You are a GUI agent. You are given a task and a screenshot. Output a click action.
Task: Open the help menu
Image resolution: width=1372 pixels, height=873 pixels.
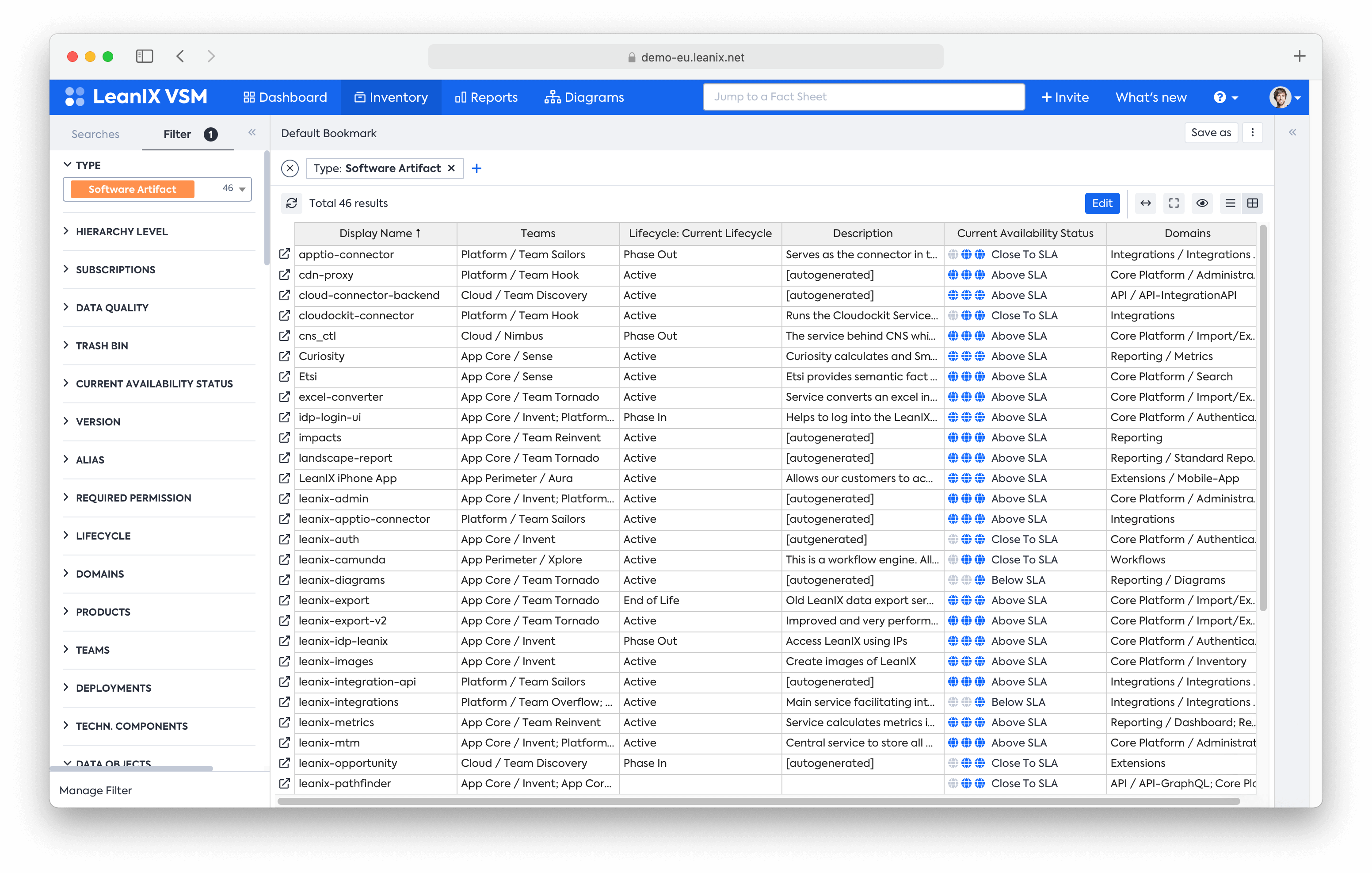[1226, 97]
